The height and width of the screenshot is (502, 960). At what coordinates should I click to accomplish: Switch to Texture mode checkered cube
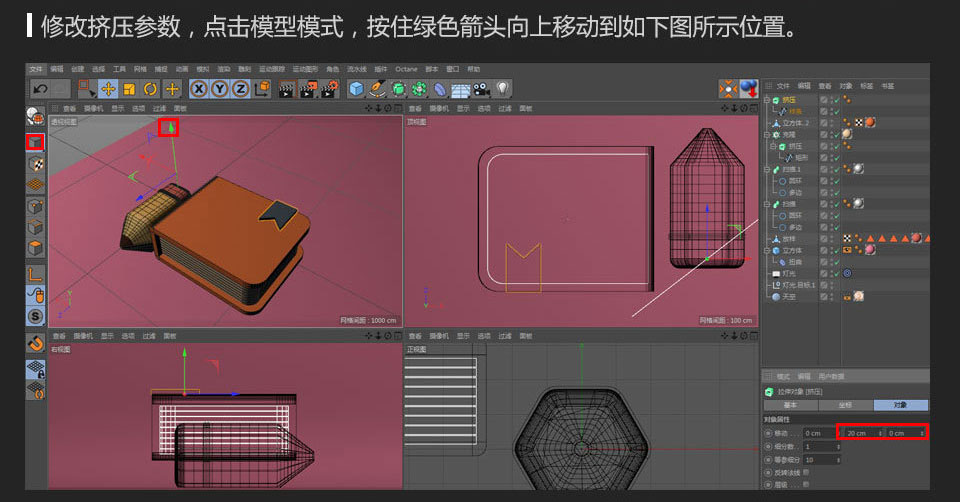click(36, 163)
